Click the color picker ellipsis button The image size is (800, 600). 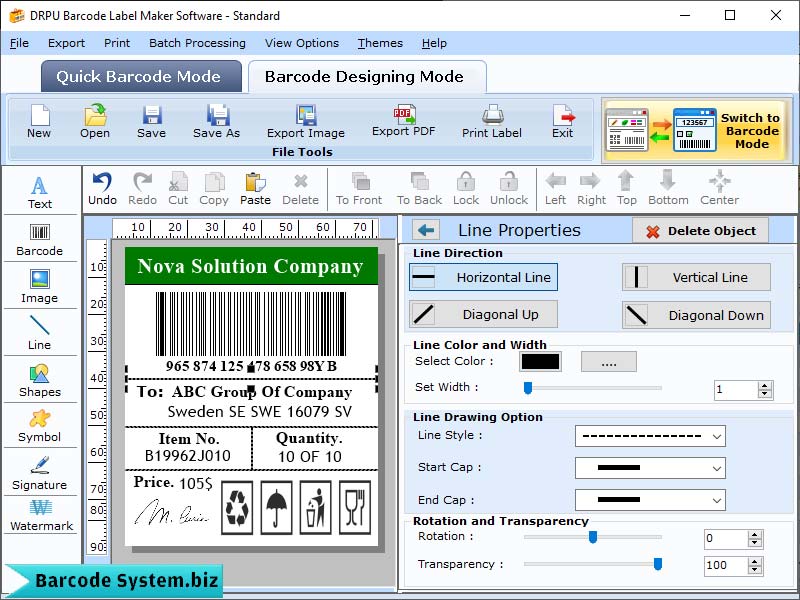609,362
